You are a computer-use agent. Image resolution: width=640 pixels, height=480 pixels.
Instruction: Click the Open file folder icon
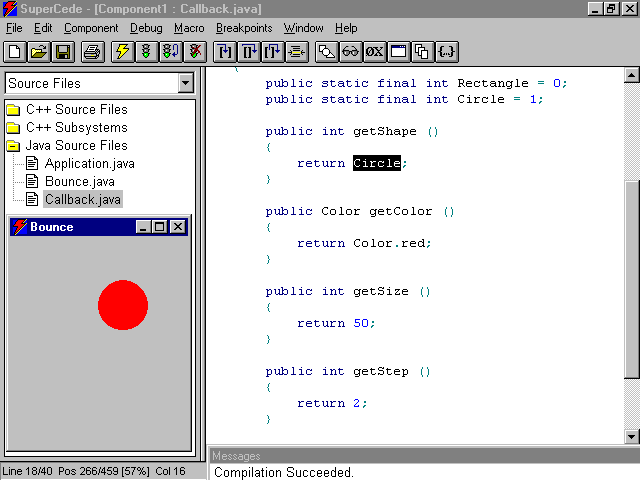tap(39, 52)
